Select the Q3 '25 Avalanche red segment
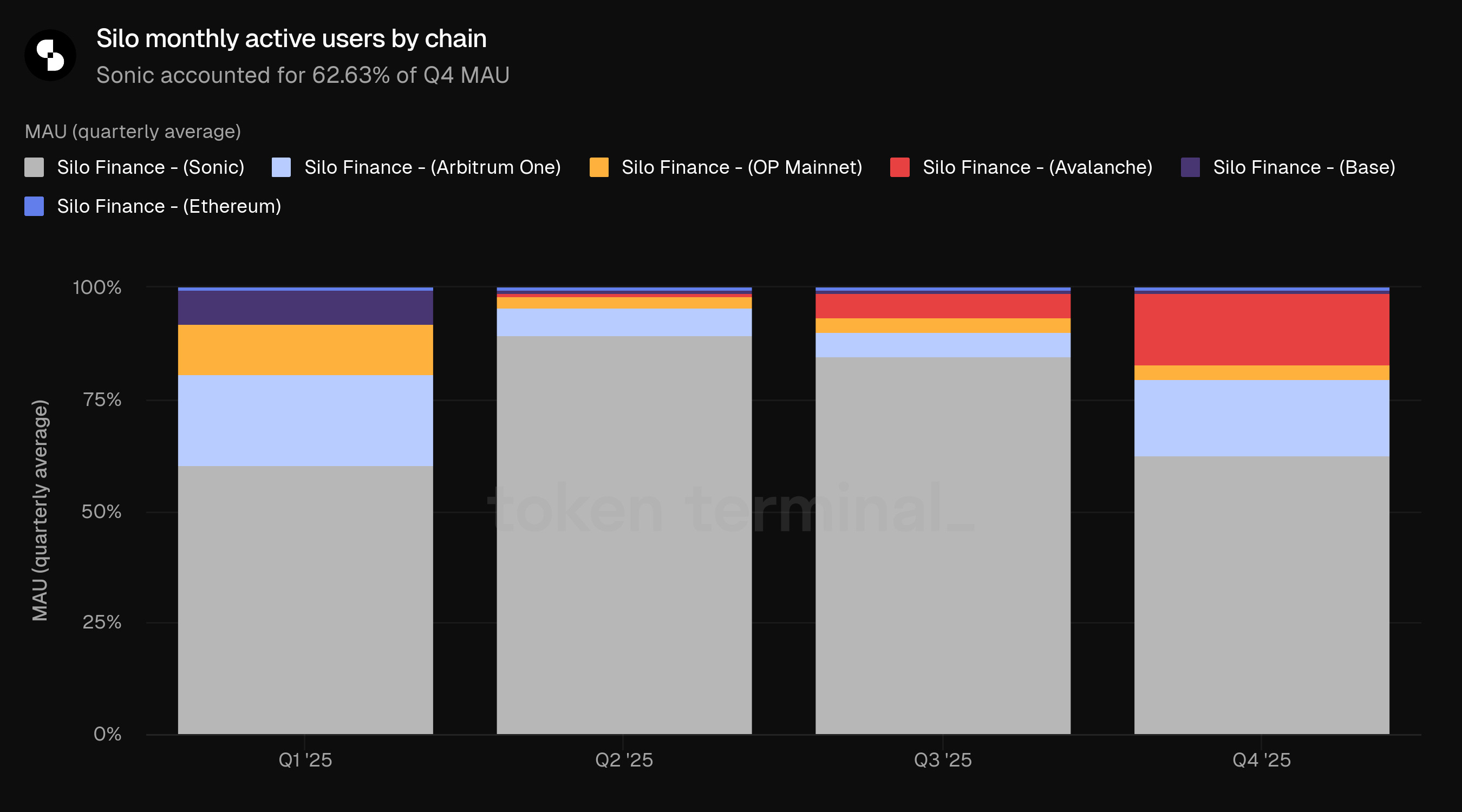This screenshot has height=812, width=1462. [x=943, y=306]
